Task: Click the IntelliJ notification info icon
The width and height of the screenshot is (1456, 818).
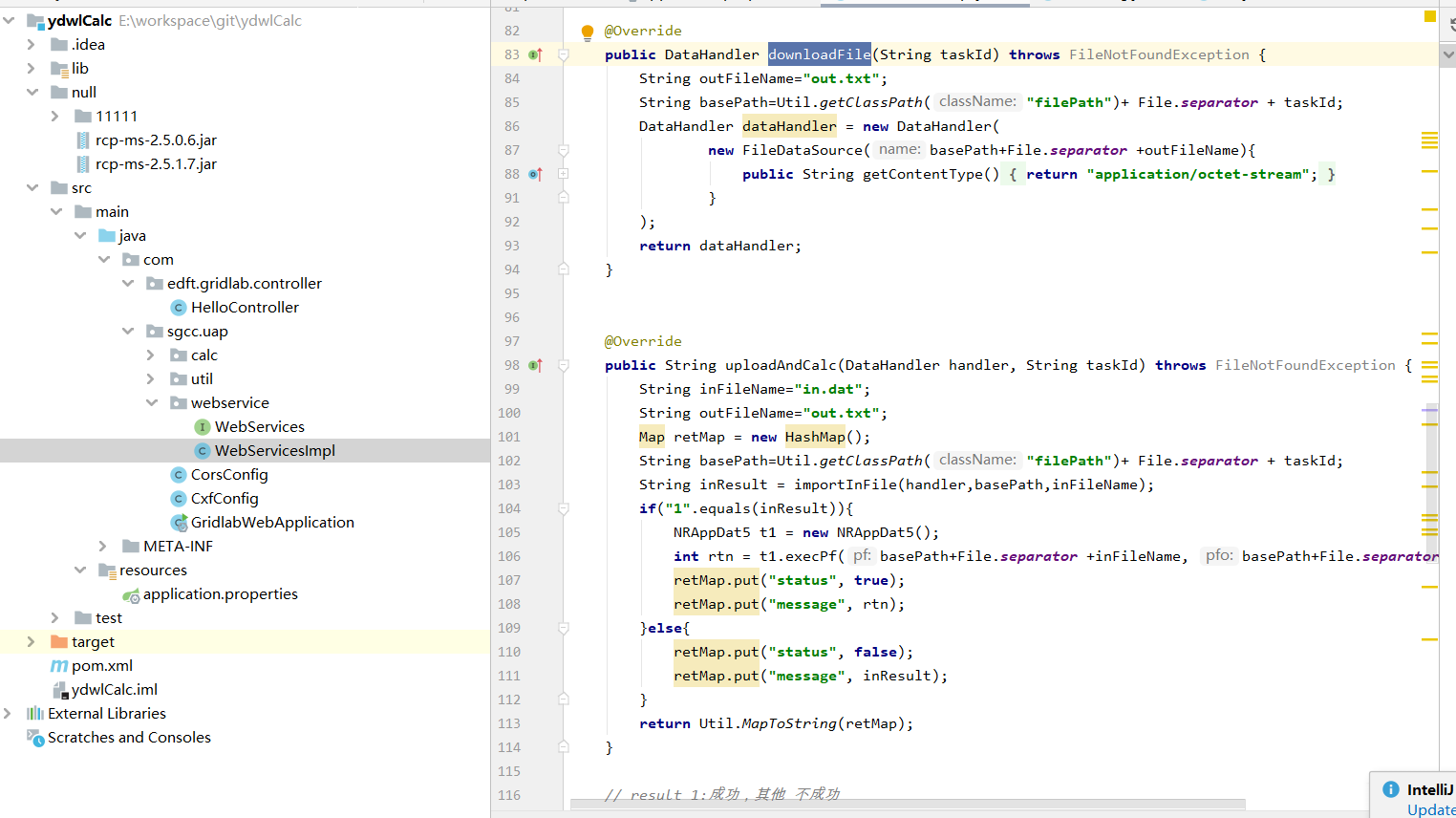Action: tap(1391, 789)
